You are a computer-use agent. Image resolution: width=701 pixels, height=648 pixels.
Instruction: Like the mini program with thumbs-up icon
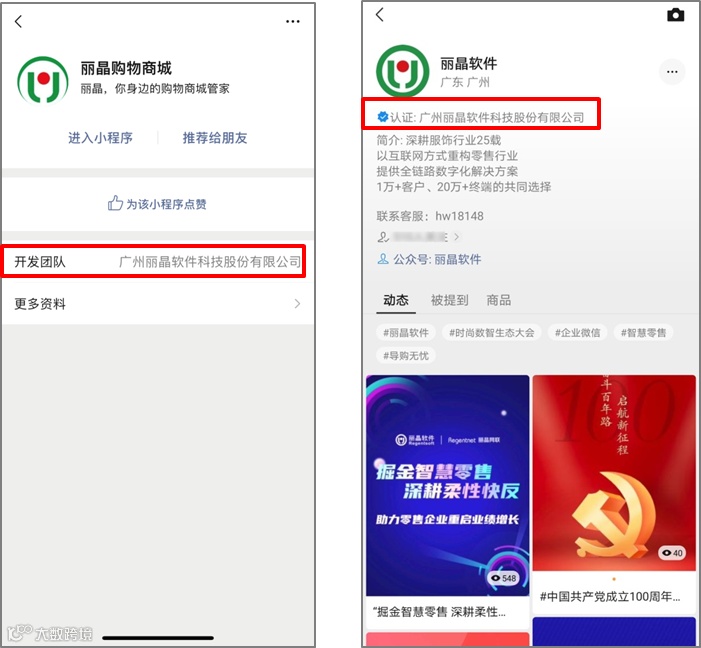[x=115, y=203]
